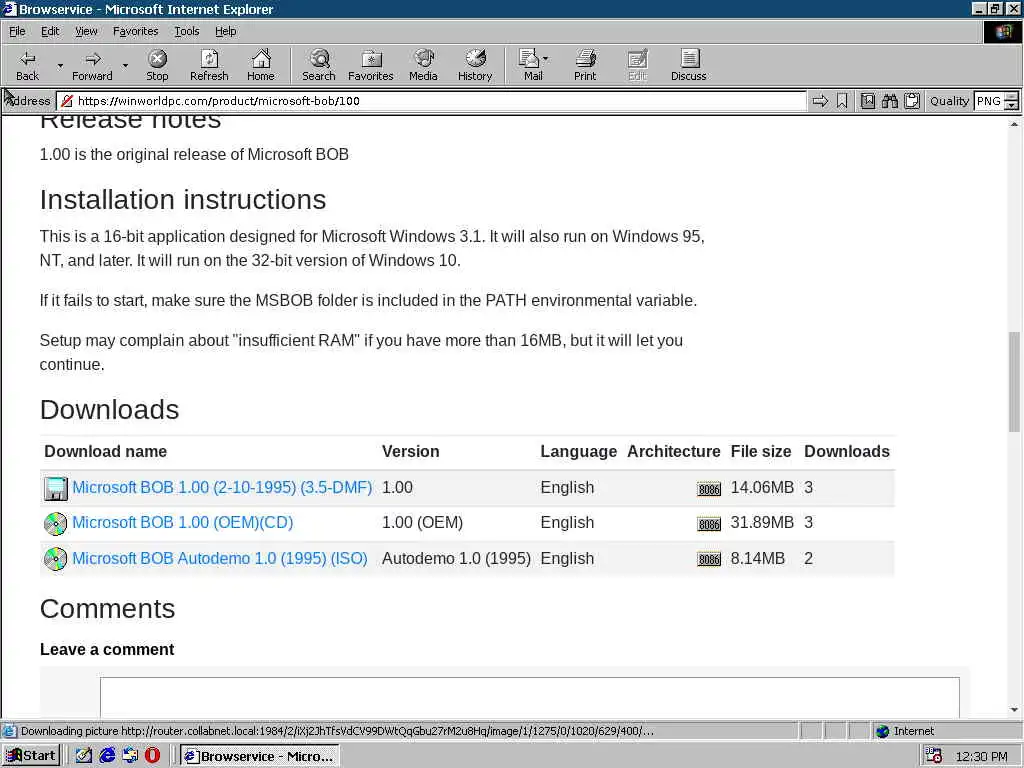Click Show Desktop quick launch icon
The height and width of the screenshot is (768, 1024).
point(84,756)
